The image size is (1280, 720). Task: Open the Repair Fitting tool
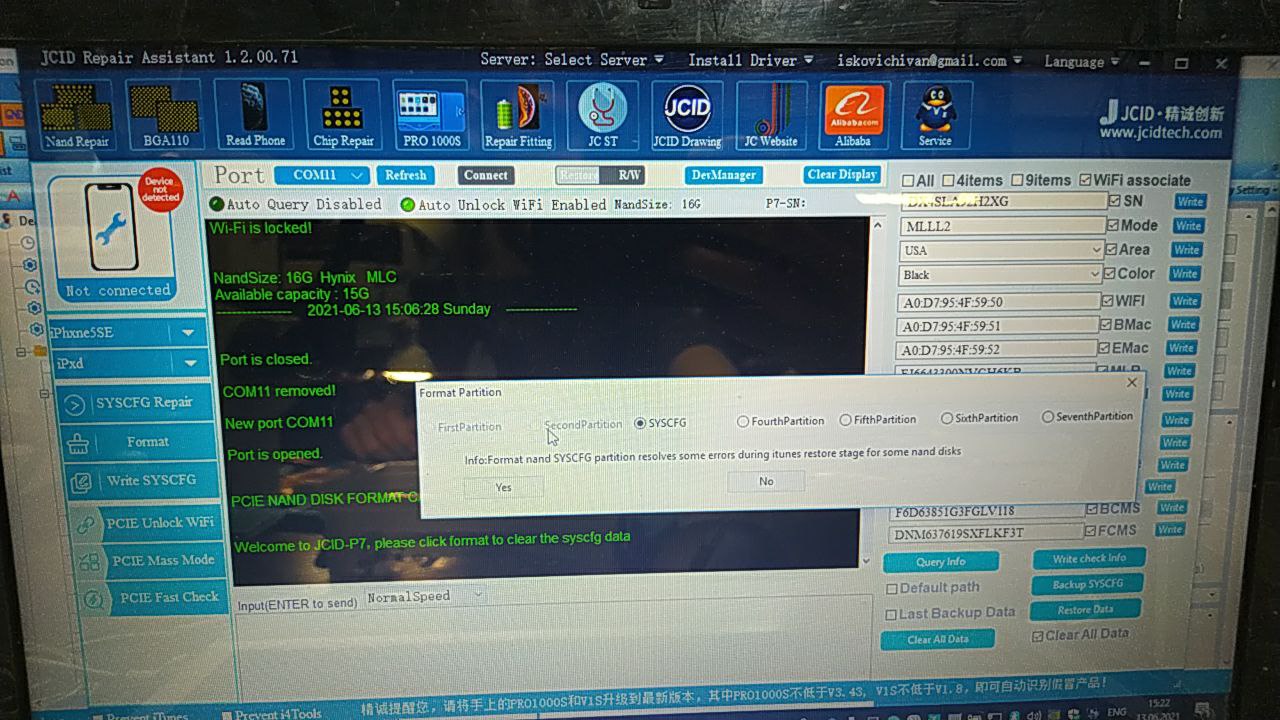point(517,115)
